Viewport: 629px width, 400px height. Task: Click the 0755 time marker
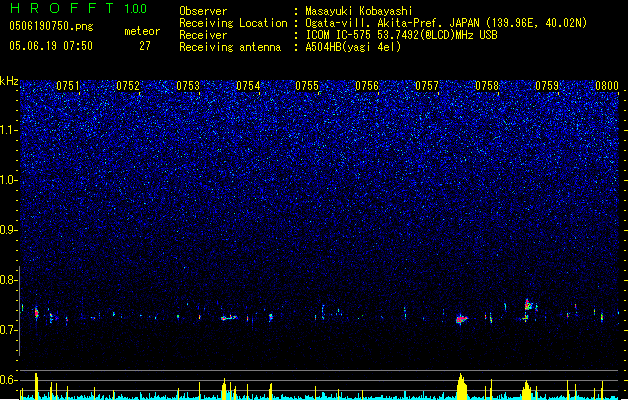tap(307, 86)
